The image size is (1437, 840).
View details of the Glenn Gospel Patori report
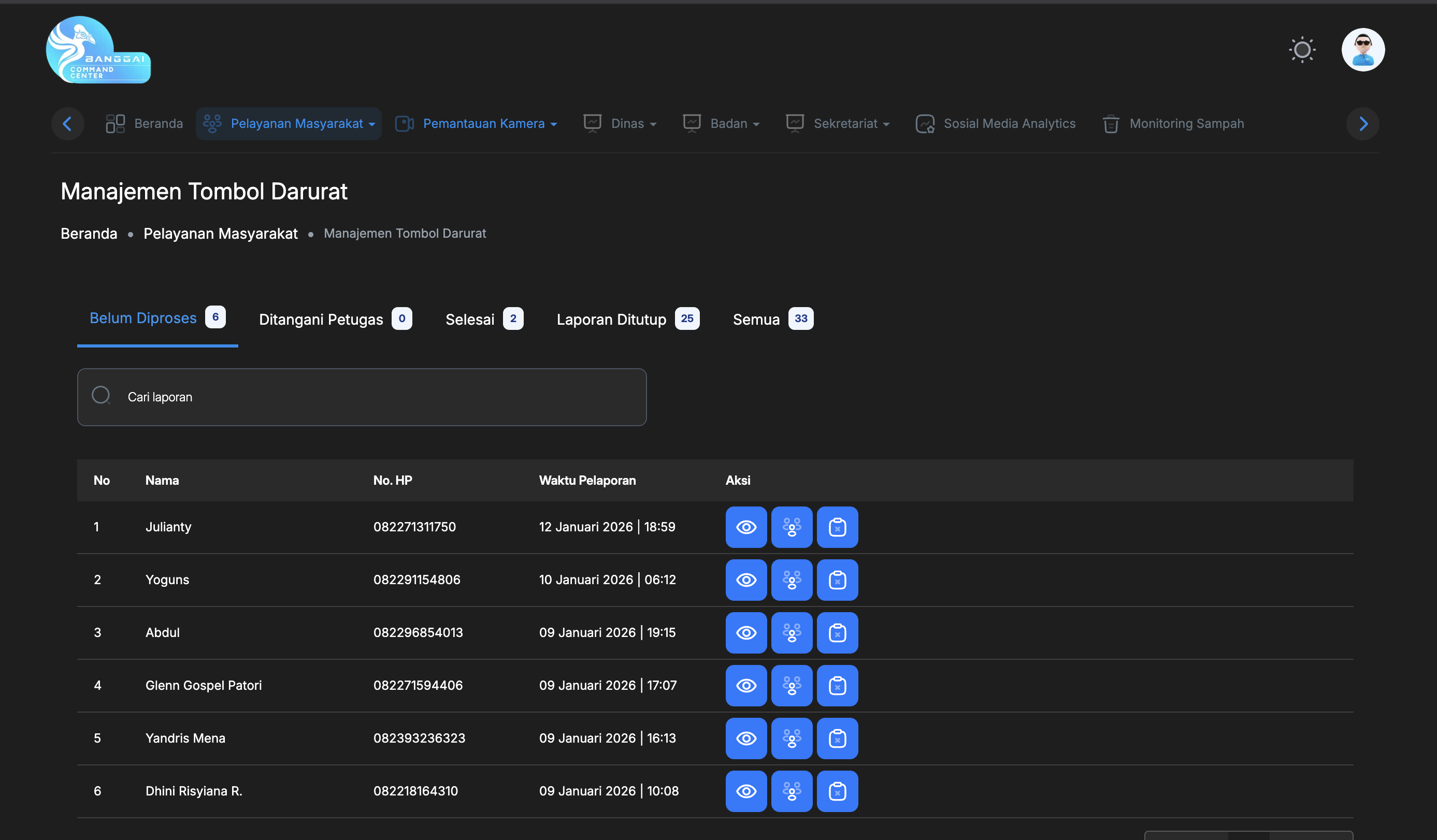click(746, 686)
